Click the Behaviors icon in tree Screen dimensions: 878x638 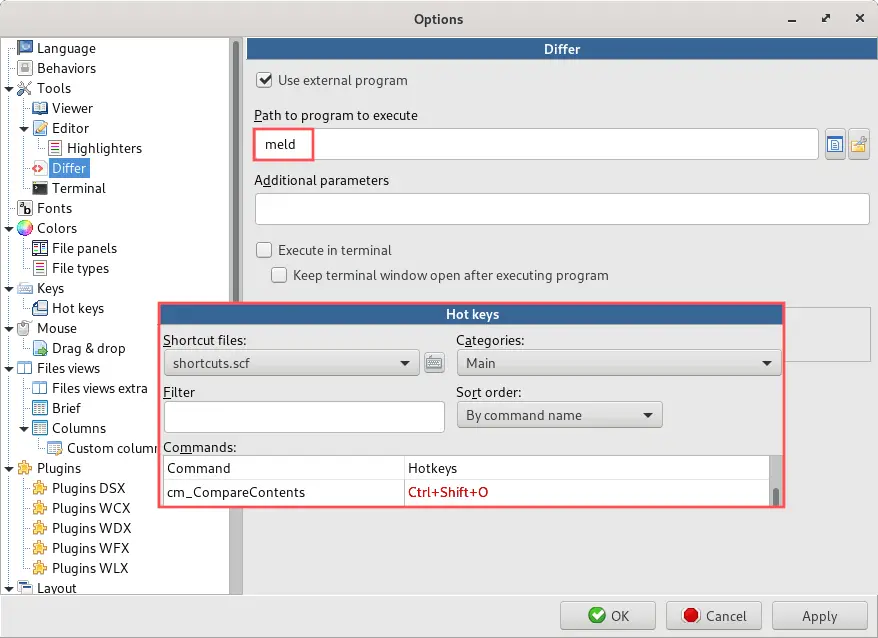25,68
